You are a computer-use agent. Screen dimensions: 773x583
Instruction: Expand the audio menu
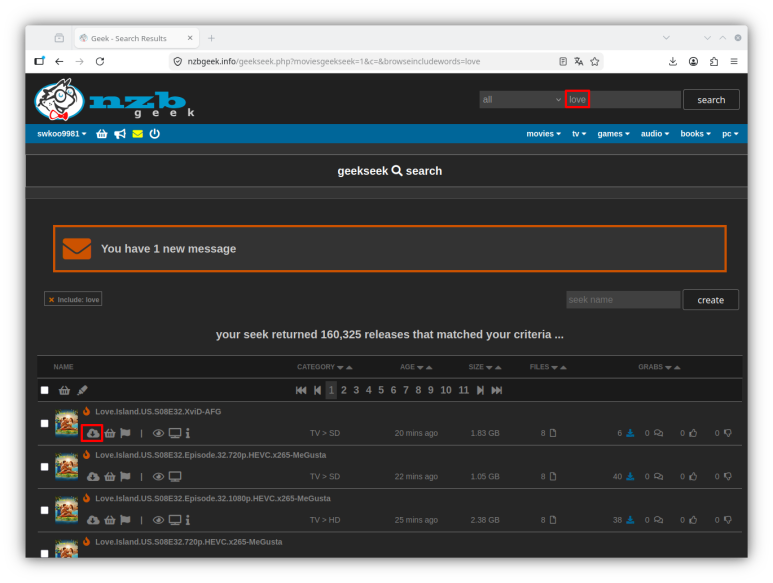[655, 134]
